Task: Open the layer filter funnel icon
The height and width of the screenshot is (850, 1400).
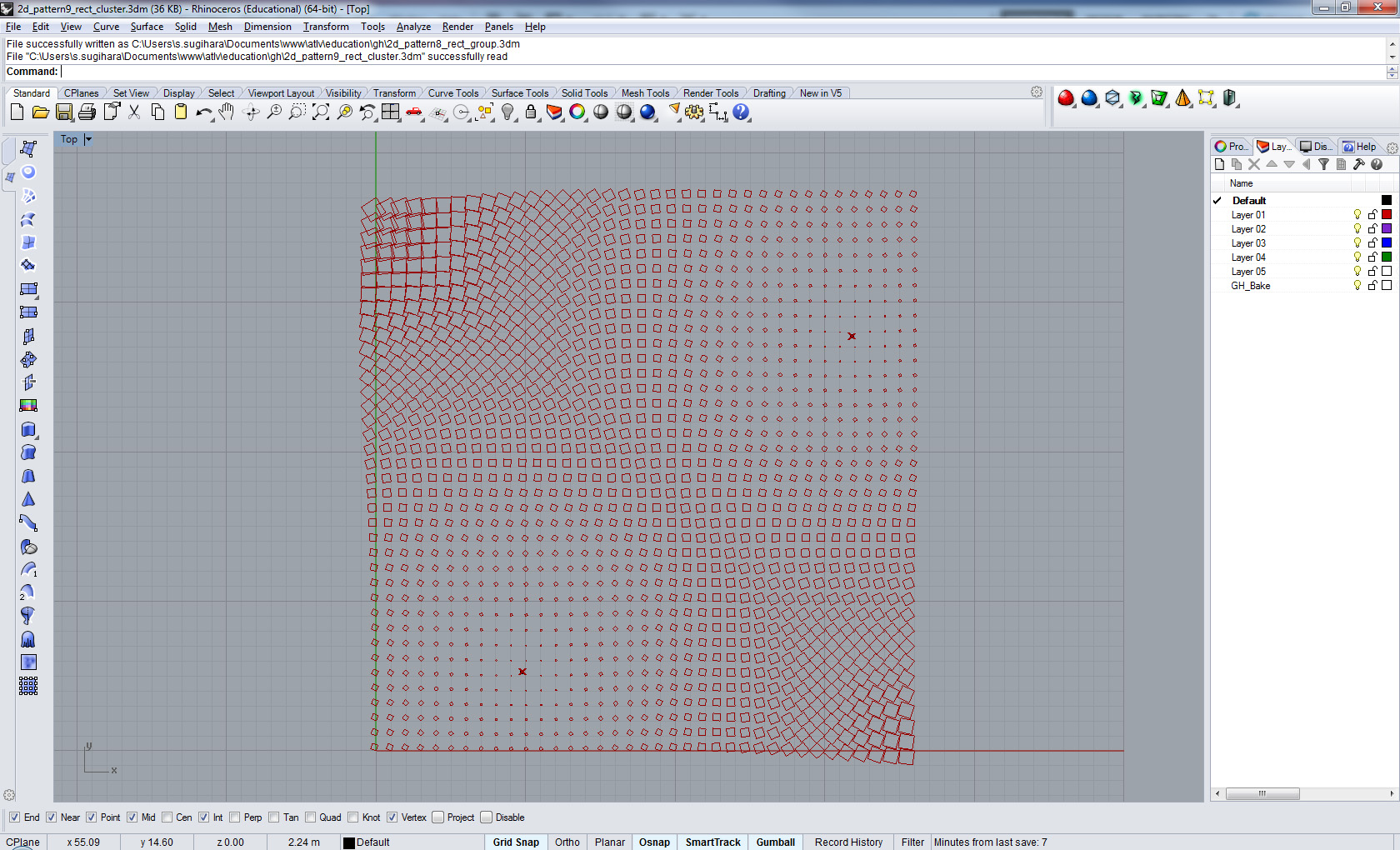Action: click(1323, 165)
